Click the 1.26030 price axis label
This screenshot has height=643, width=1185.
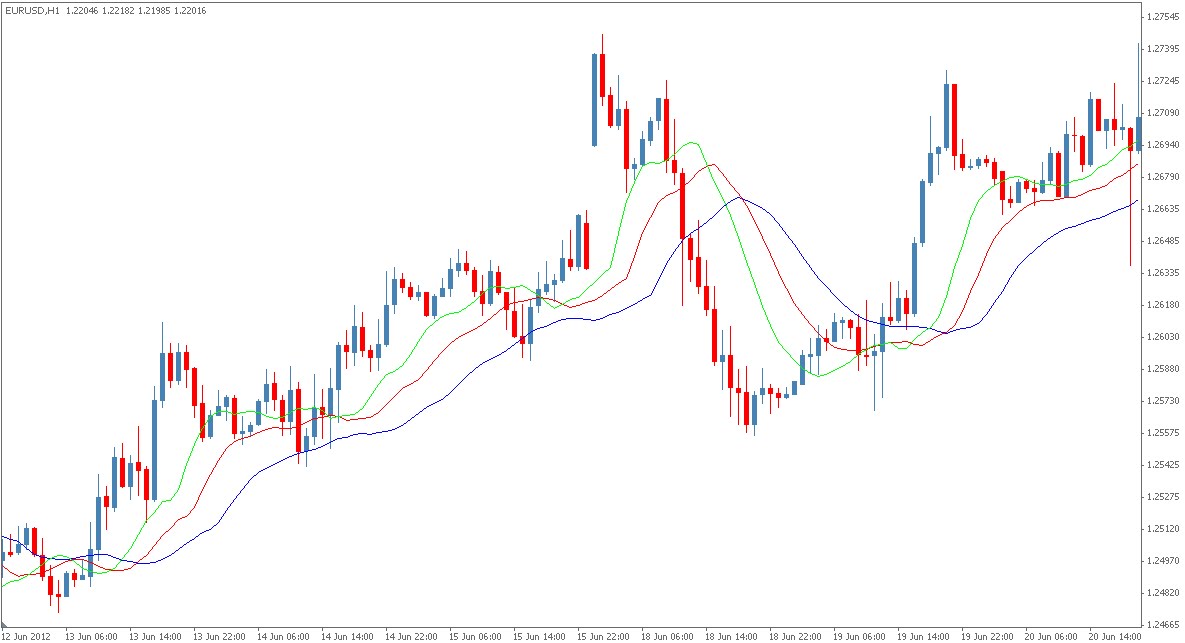tap(1163, 337)
